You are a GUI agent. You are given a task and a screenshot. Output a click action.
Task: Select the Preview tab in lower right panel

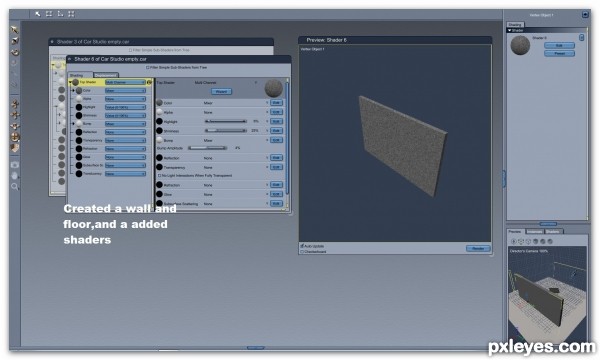pos(515,231)
